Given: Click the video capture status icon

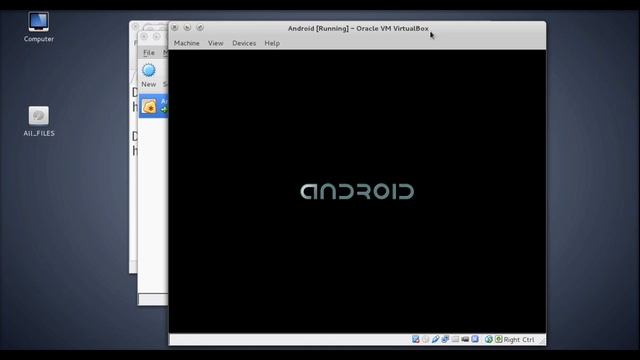Looking at the screenshot, I should [465, 339].
